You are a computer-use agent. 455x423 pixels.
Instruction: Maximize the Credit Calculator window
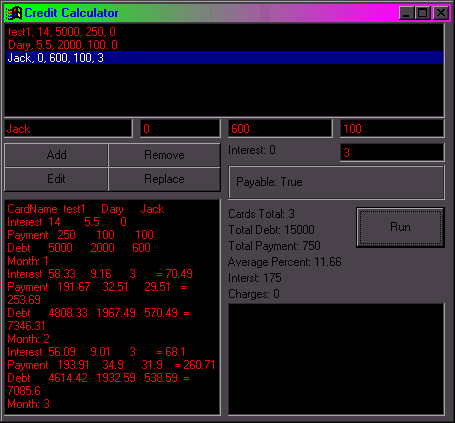point(423,13)
